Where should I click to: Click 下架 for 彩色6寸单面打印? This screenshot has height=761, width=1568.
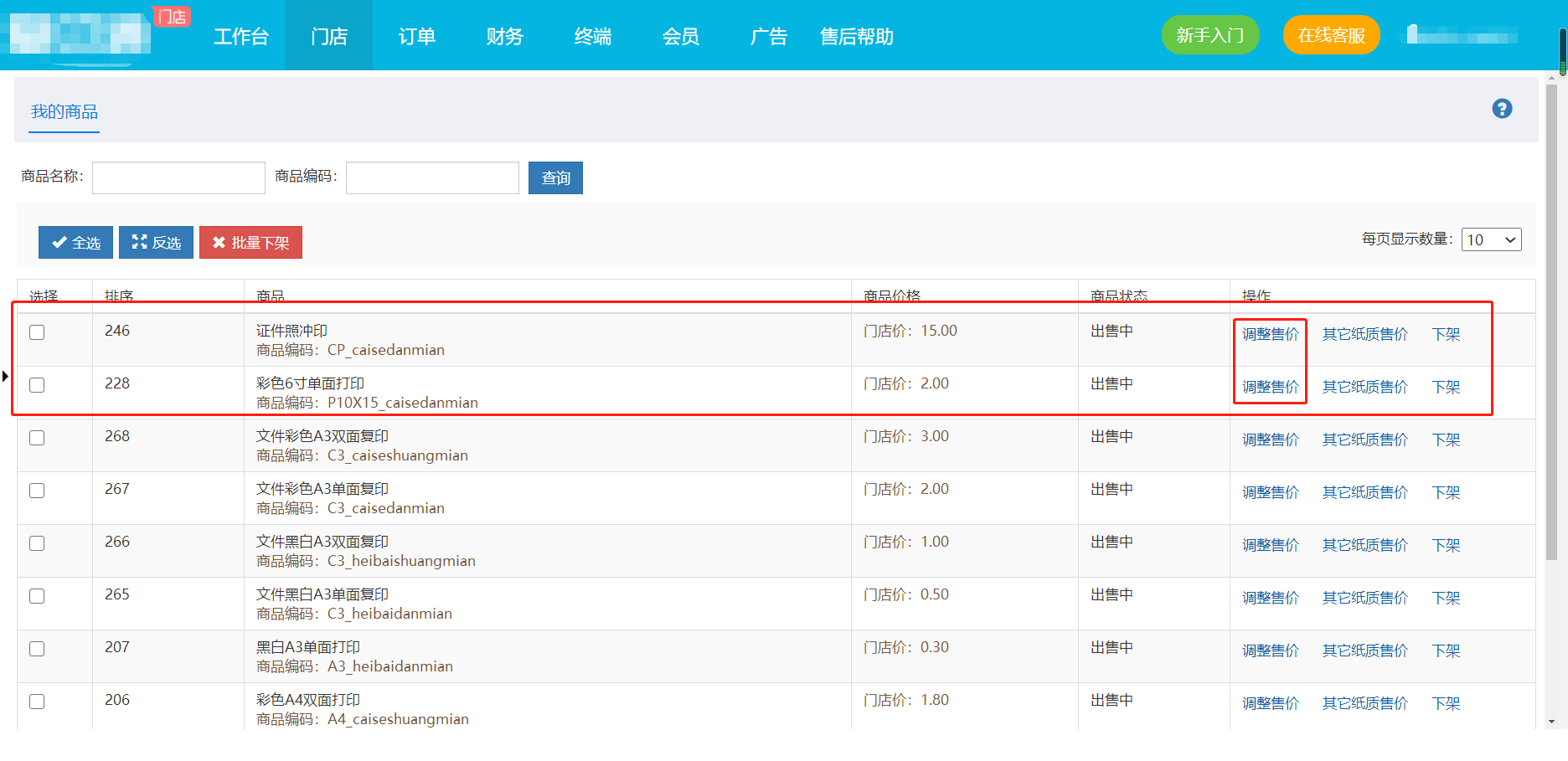click(1446, 387)
